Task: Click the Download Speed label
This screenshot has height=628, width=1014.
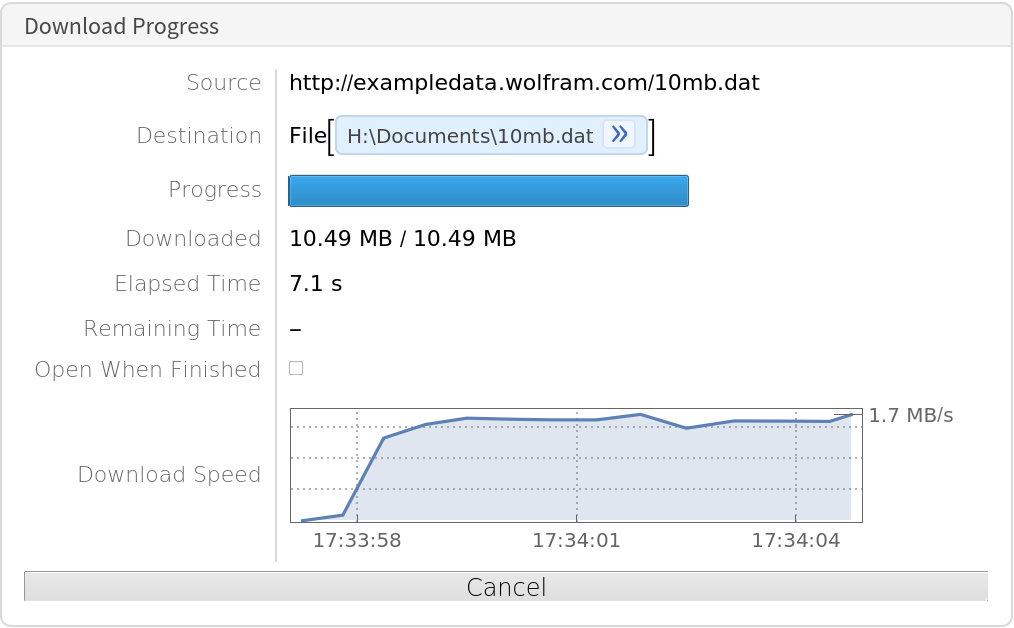Action: [x=169, y=475]
